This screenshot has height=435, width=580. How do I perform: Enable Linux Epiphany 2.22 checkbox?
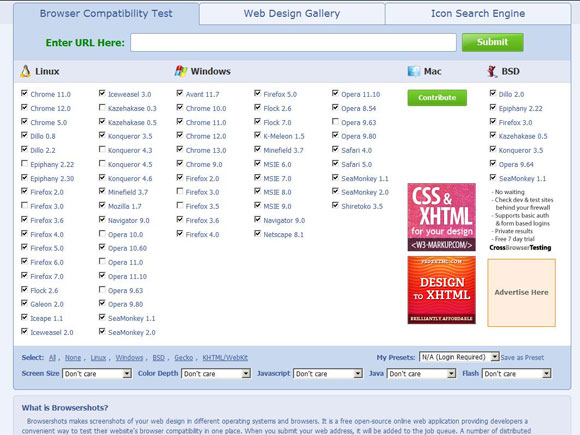tap(24, 163)
